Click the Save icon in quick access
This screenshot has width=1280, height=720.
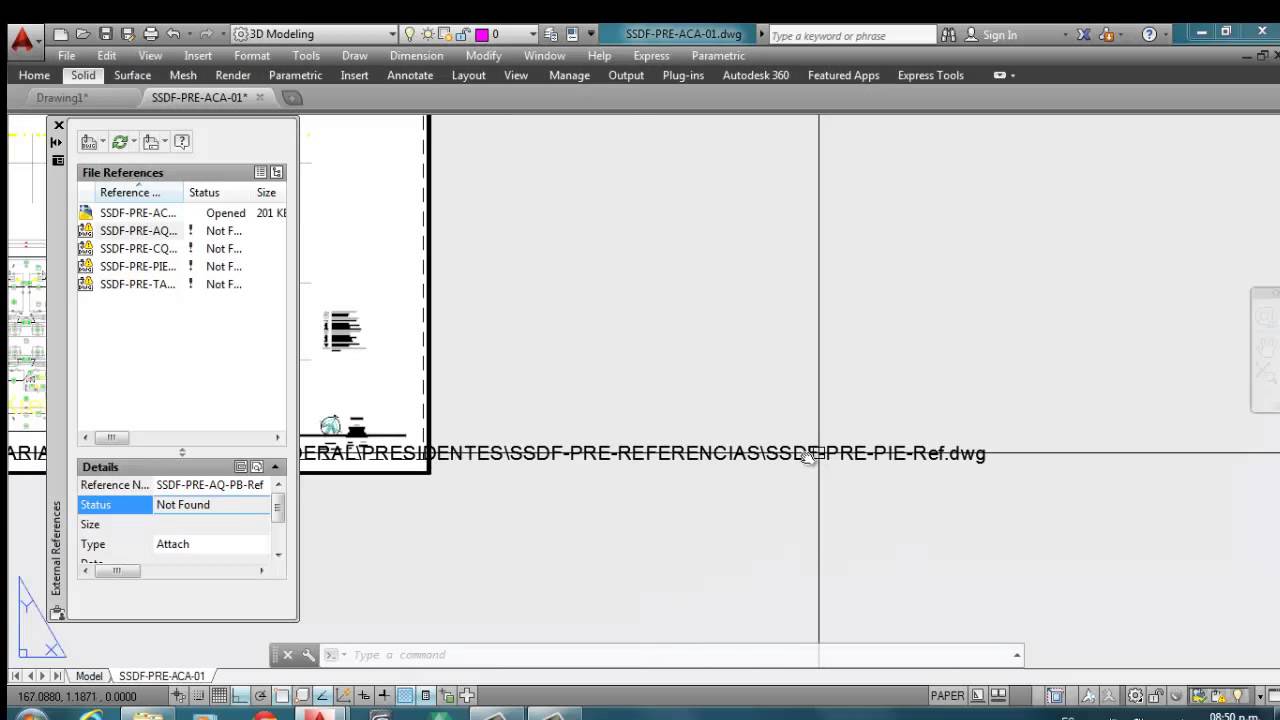(105, 34)
